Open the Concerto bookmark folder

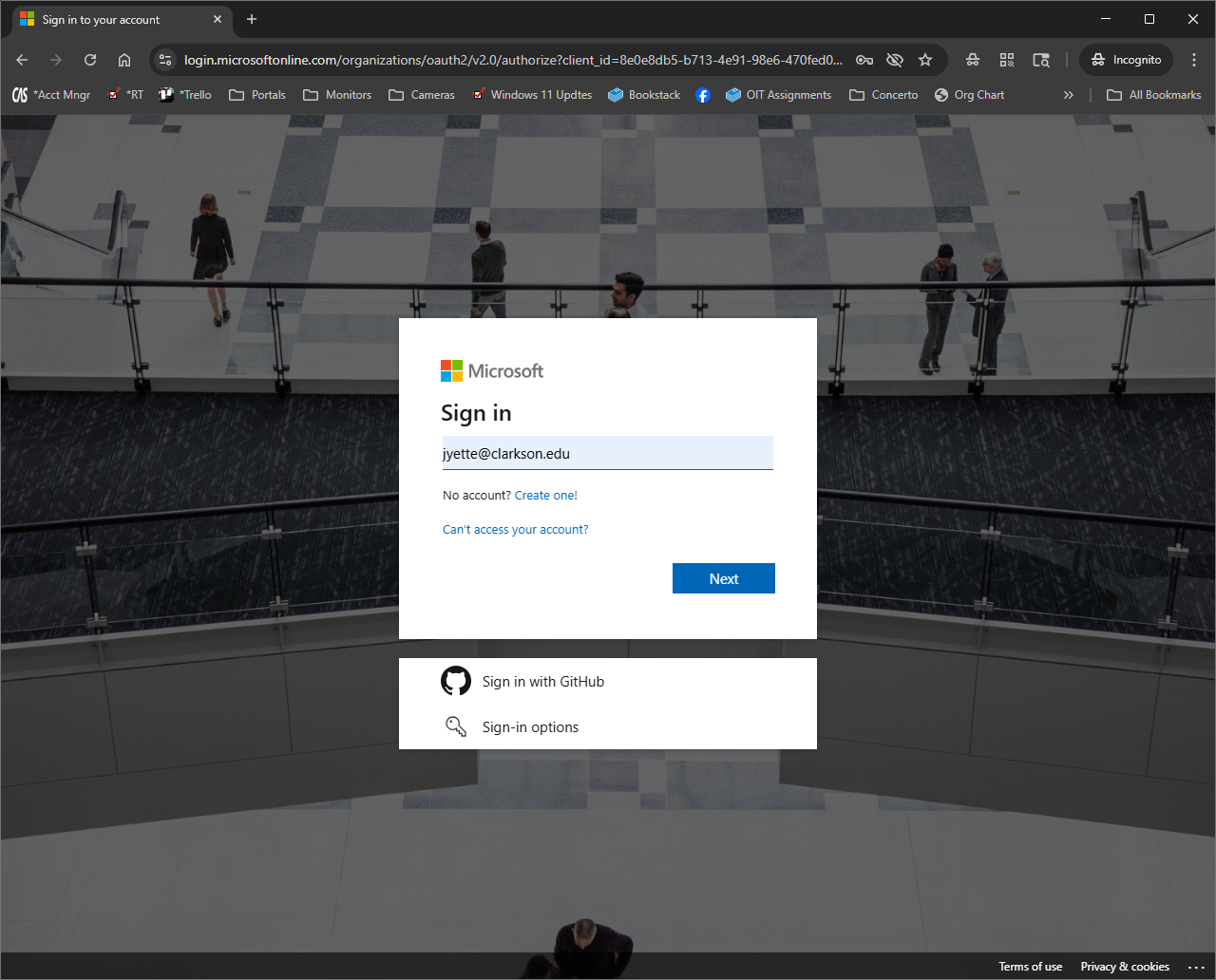coord(883,95)
